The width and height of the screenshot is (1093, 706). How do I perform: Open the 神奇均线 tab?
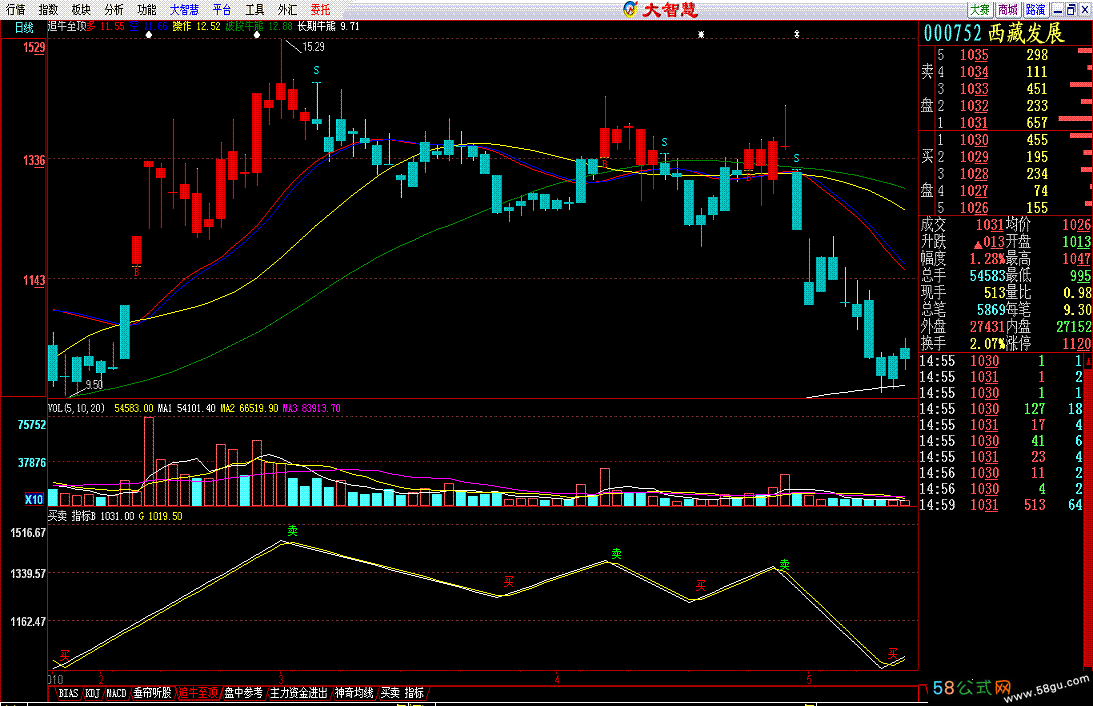(x=353, y=693)
